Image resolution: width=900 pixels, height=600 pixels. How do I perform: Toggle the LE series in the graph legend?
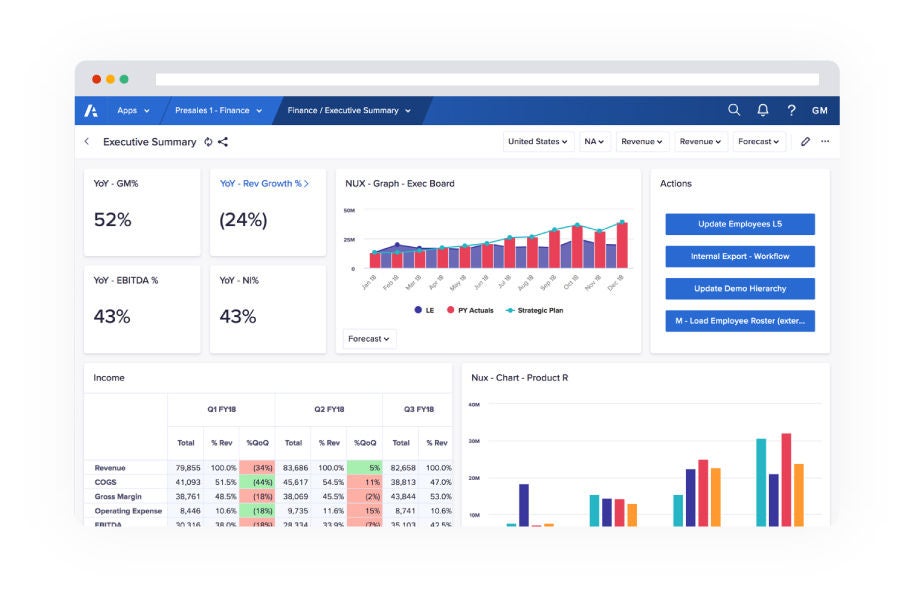(425, 310)
